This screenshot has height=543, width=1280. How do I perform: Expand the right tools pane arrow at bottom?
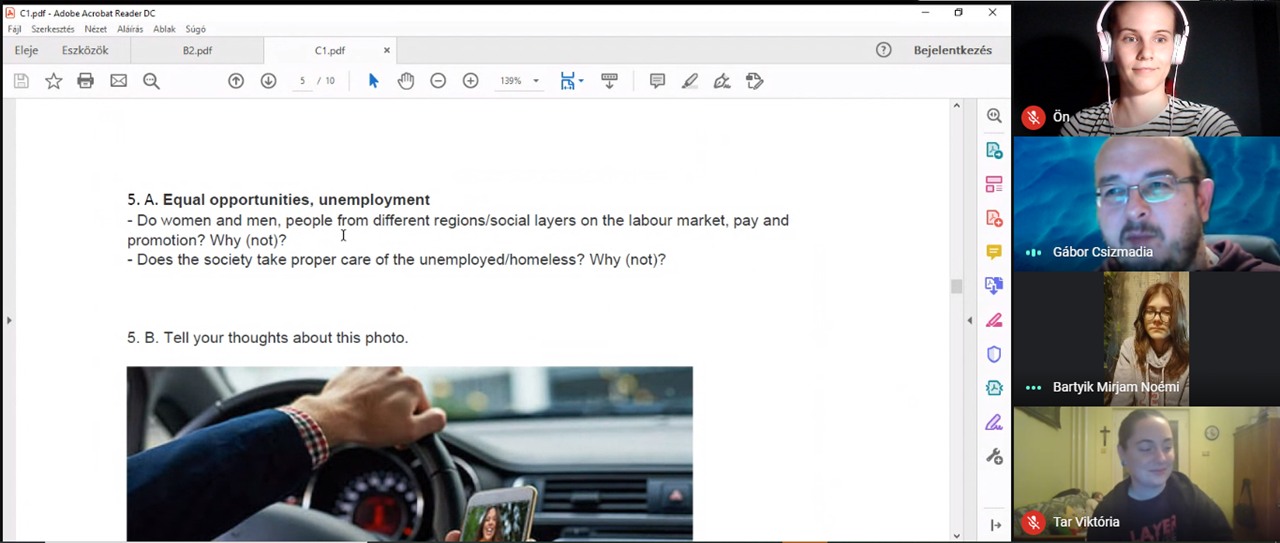[996, 525]
